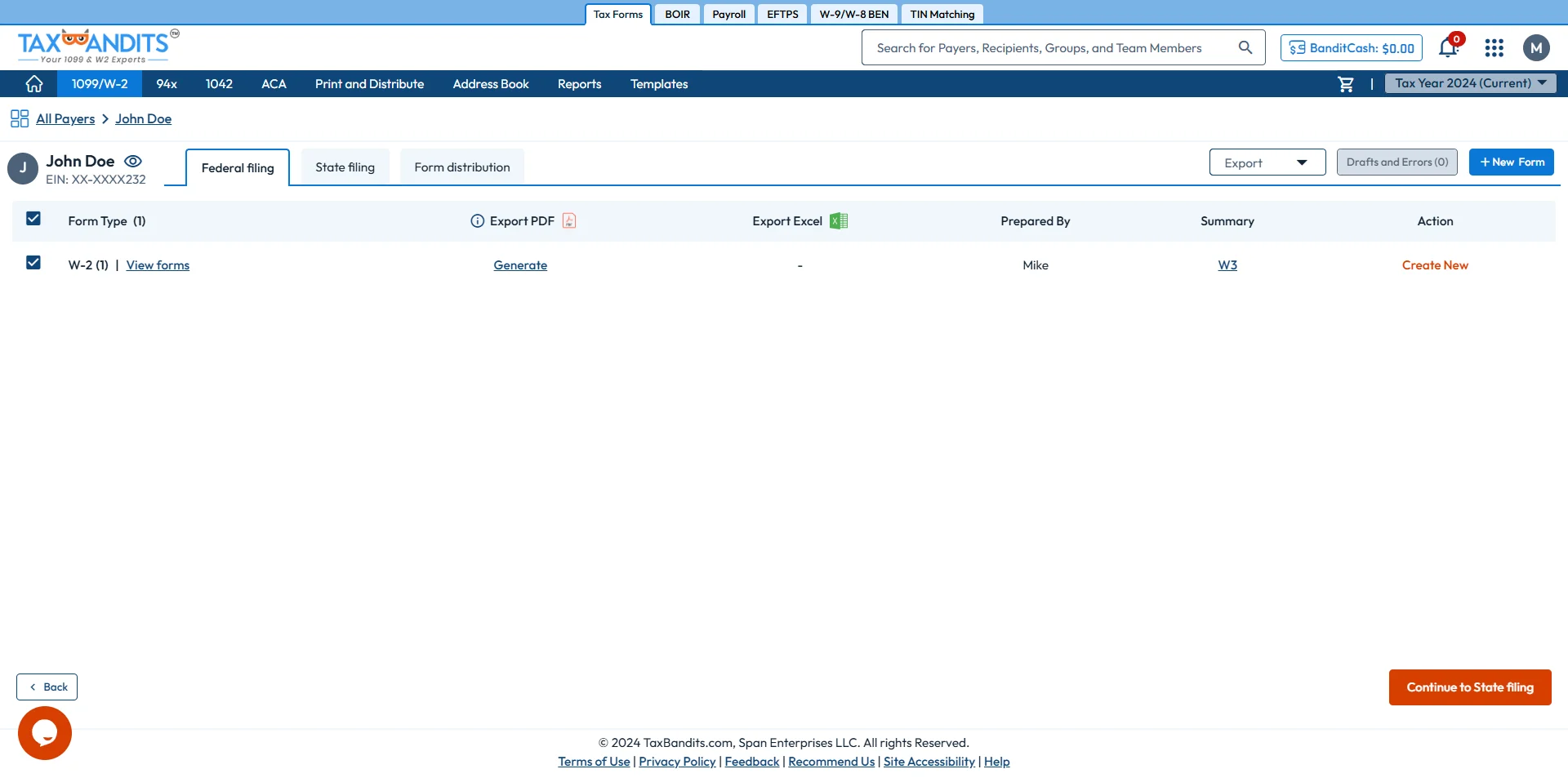Click the New Form button

[x=1512, y=162]
